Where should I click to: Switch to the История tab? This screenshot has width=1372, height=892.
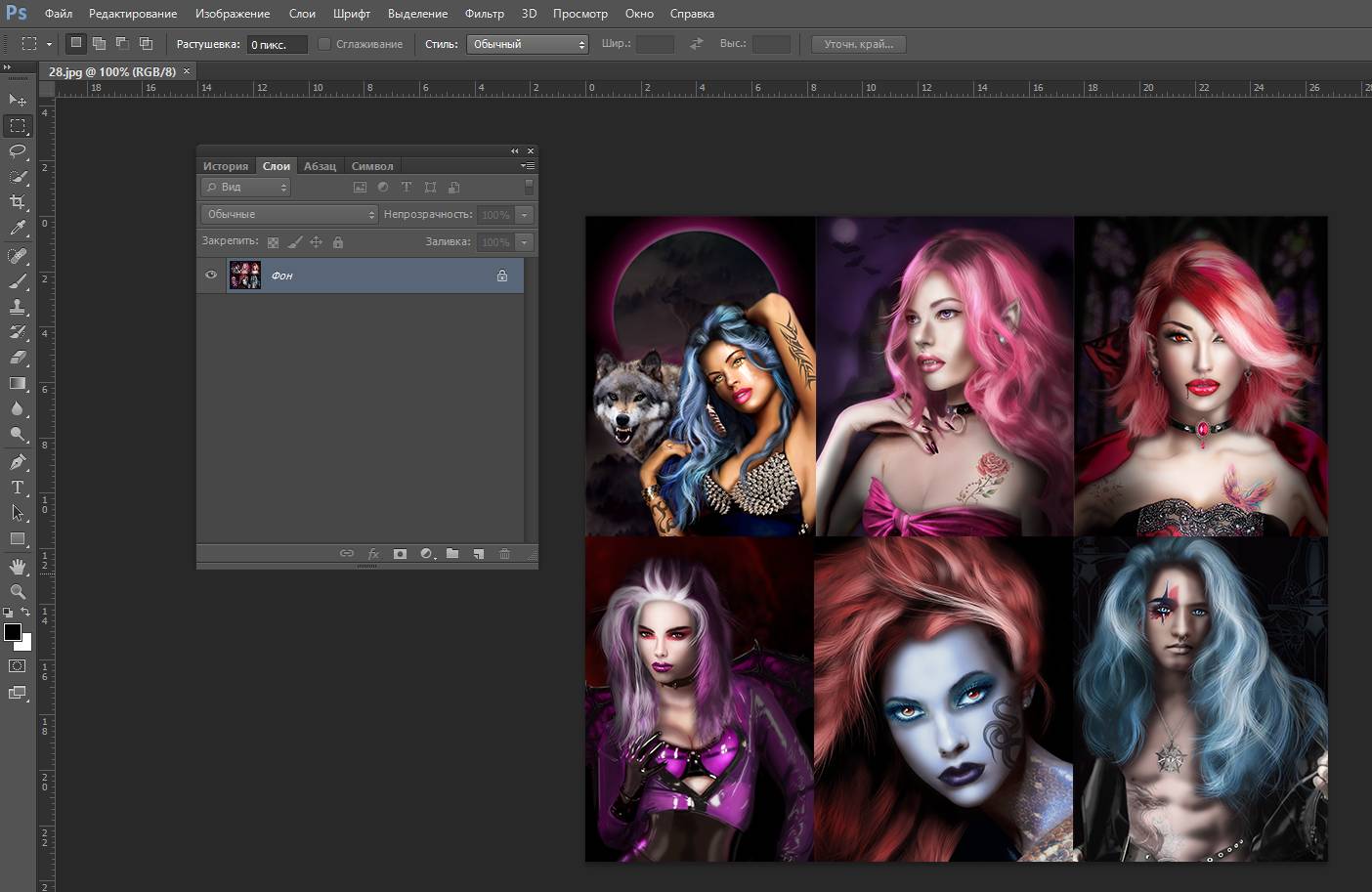point(226,166)
